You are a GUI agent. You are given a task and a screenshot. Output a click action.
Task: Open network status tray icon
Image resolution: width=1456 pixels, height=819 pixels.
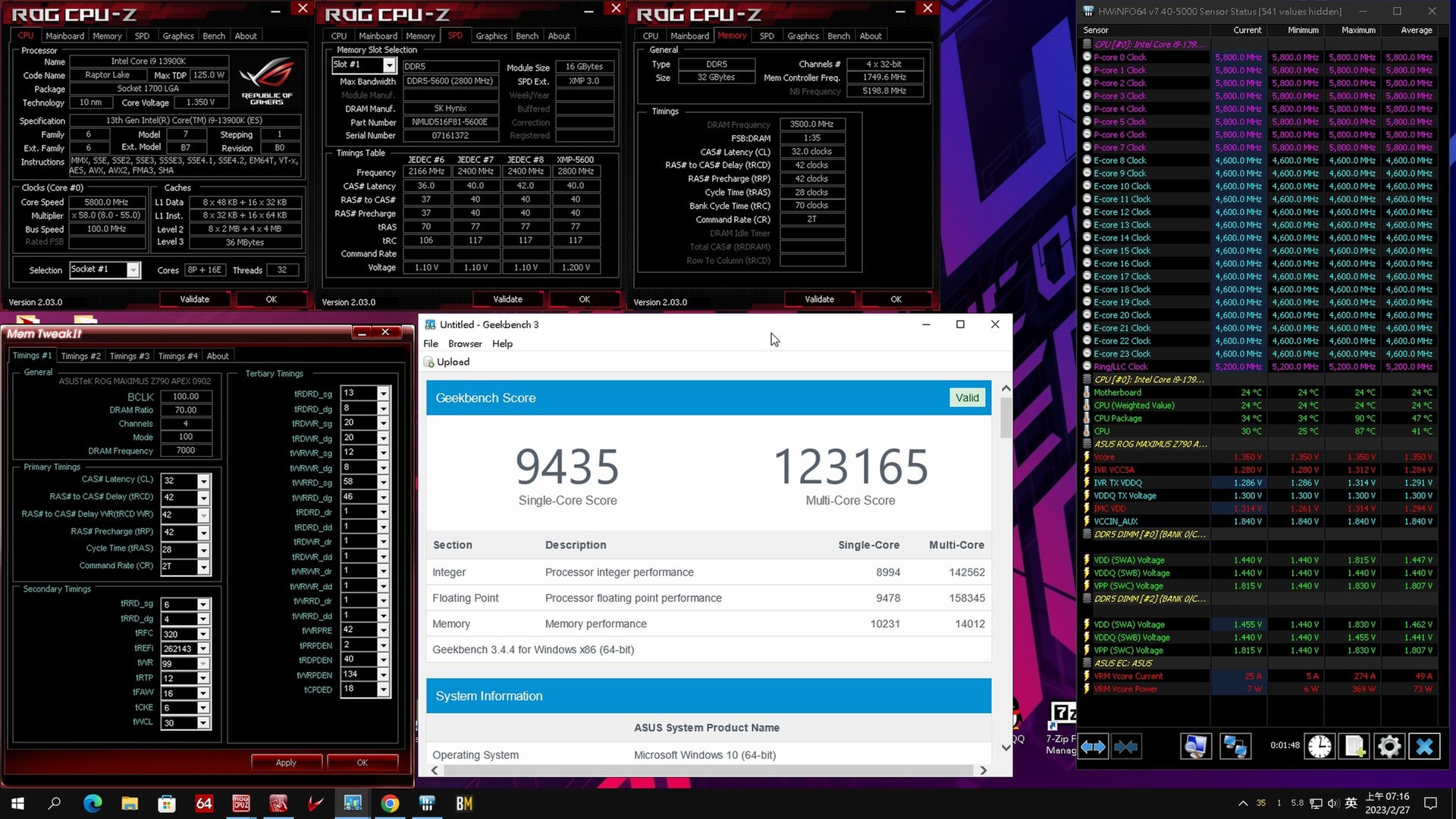(x=1316, y=803)
